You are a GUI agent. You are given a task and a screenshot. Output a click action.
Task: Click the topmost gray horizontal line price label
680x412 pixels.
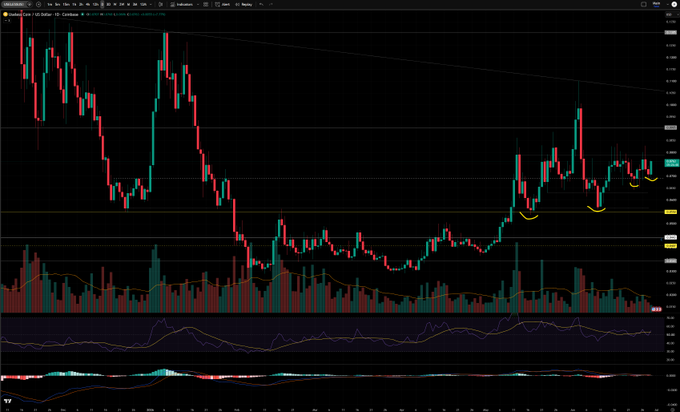[671, 33]
